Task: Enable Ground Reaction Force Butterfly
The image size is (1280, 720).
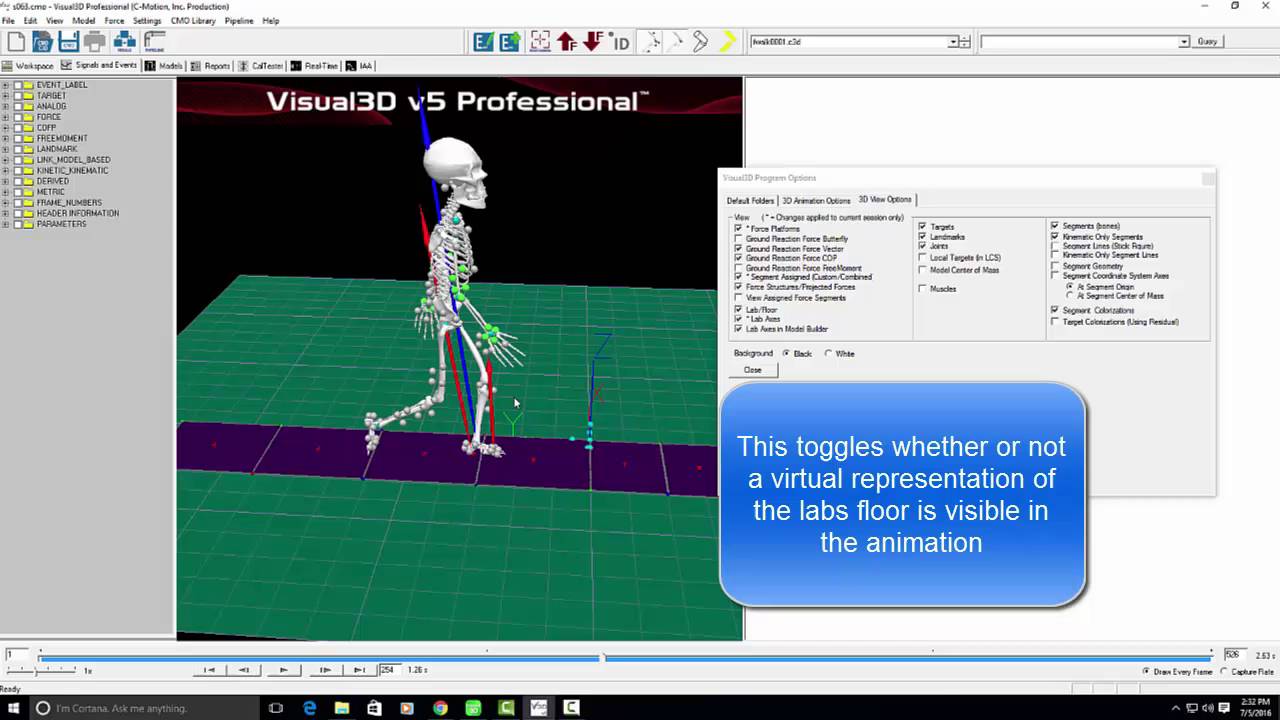Action: 738,239
